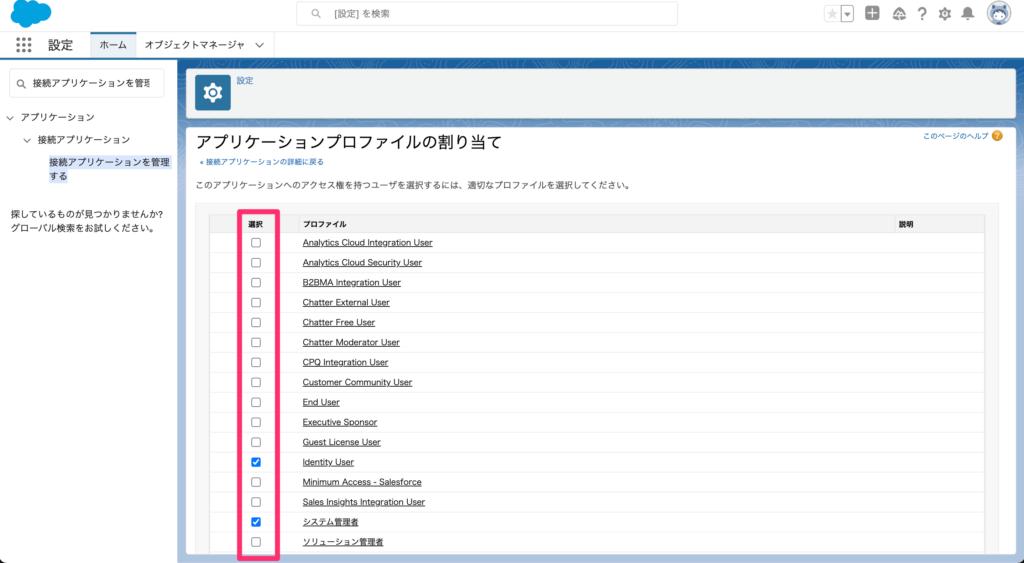Open the App Launcher dots grid

pyautogui.click(x=24, y=44)
